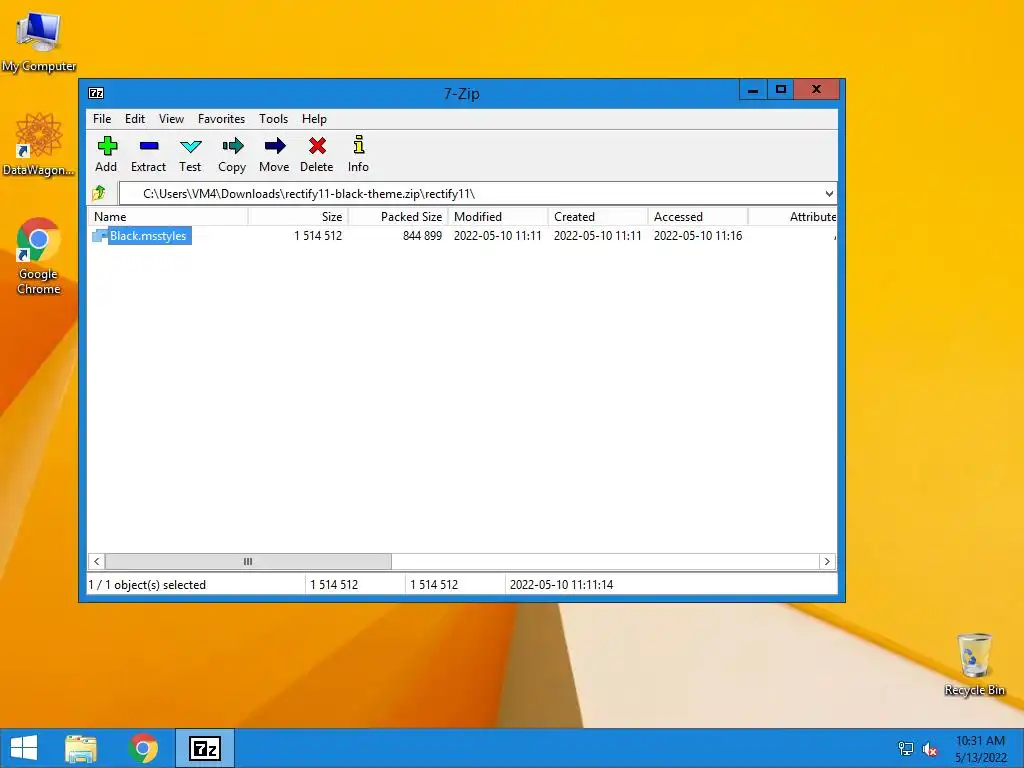This screenshot has height=768, width=1024.
Task: Click the packed size 844 899
Action: tap(423, 236)
